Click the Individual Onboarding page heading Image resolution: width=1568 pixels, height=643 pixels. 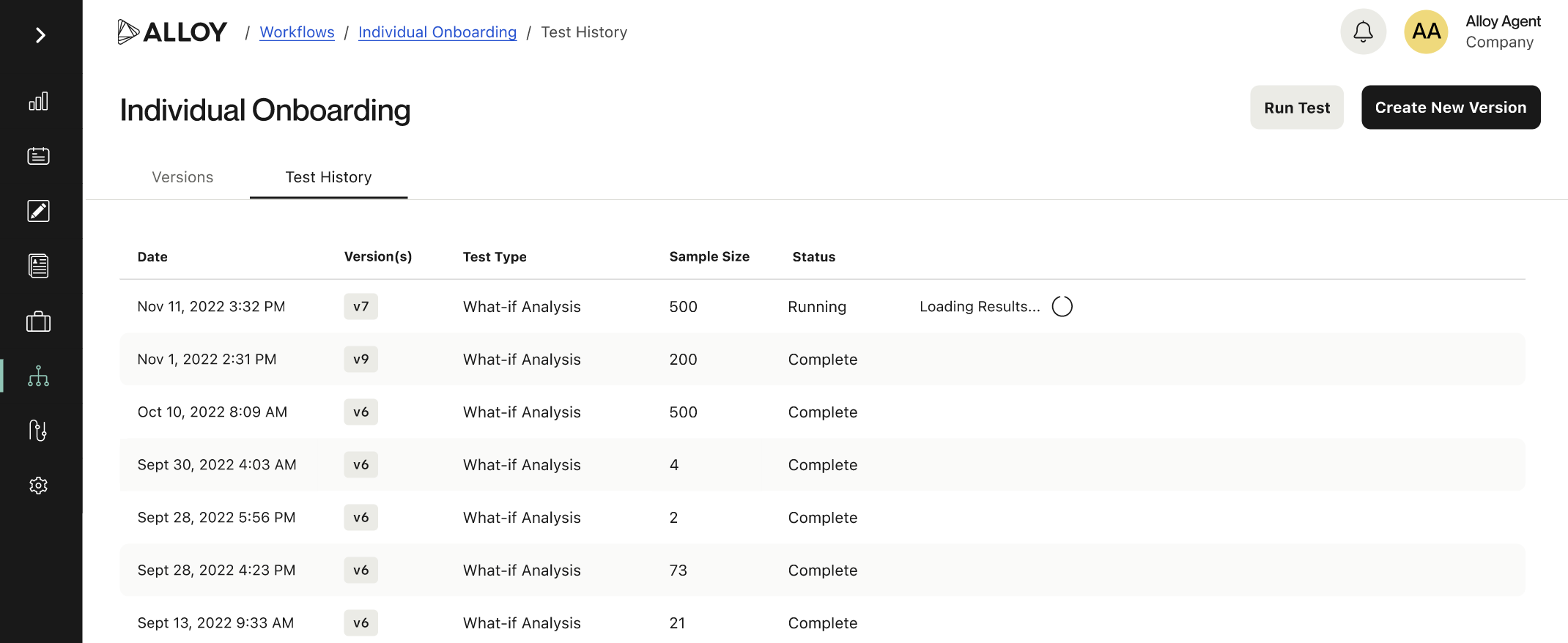coord(265,111)
